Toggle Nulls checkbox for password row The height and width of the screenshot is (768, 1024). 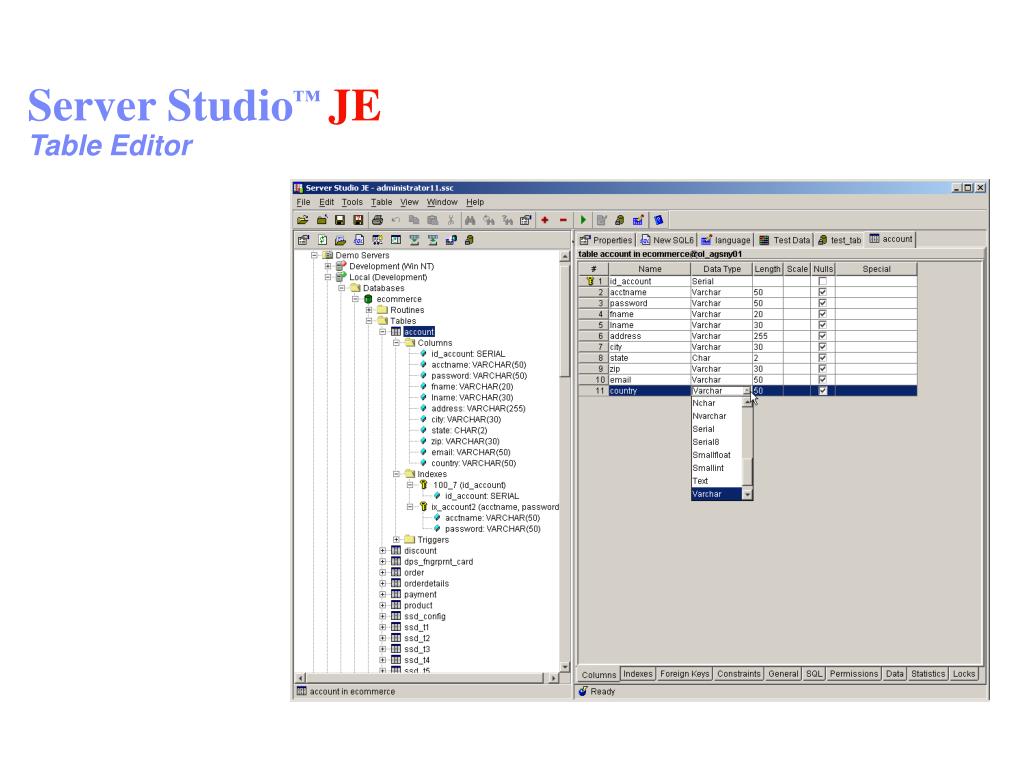click(823, 303)
